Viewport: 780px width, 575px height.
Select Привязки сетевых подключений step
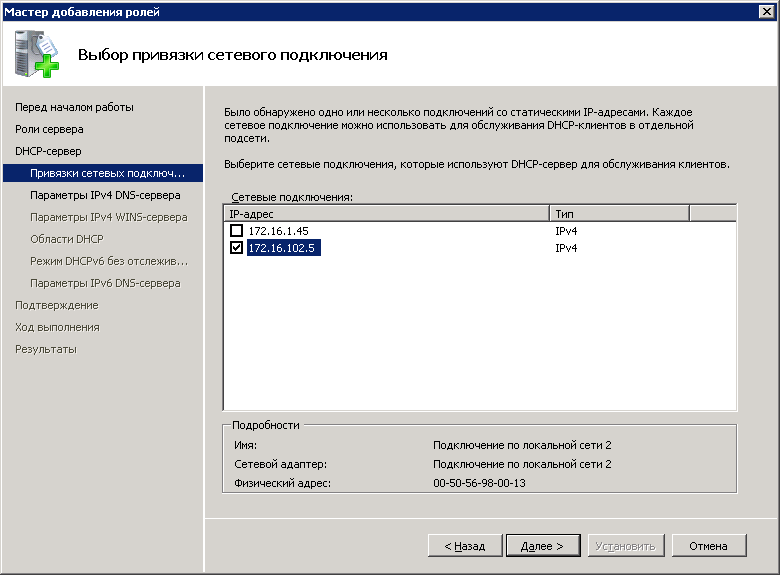[x=103, y=173]
